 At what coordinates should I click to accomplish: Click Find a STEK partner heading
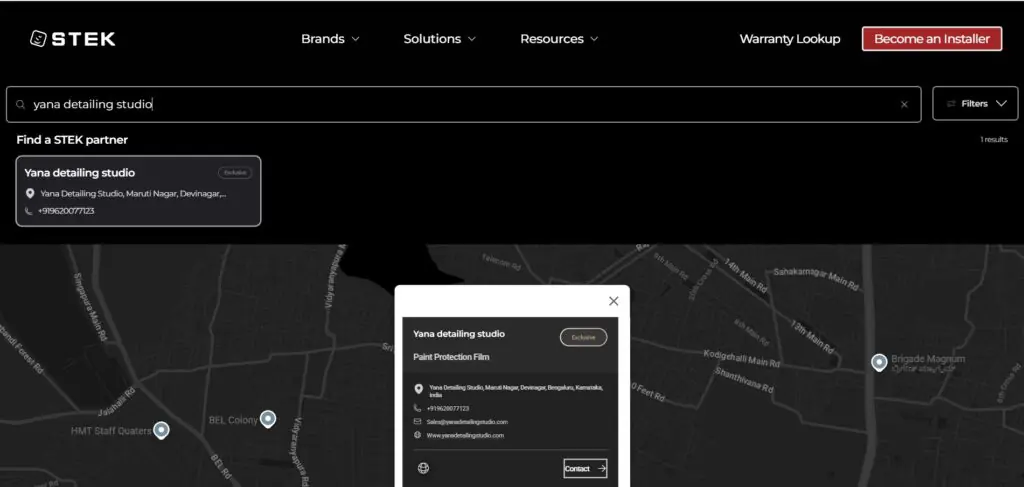pos(72,140)
